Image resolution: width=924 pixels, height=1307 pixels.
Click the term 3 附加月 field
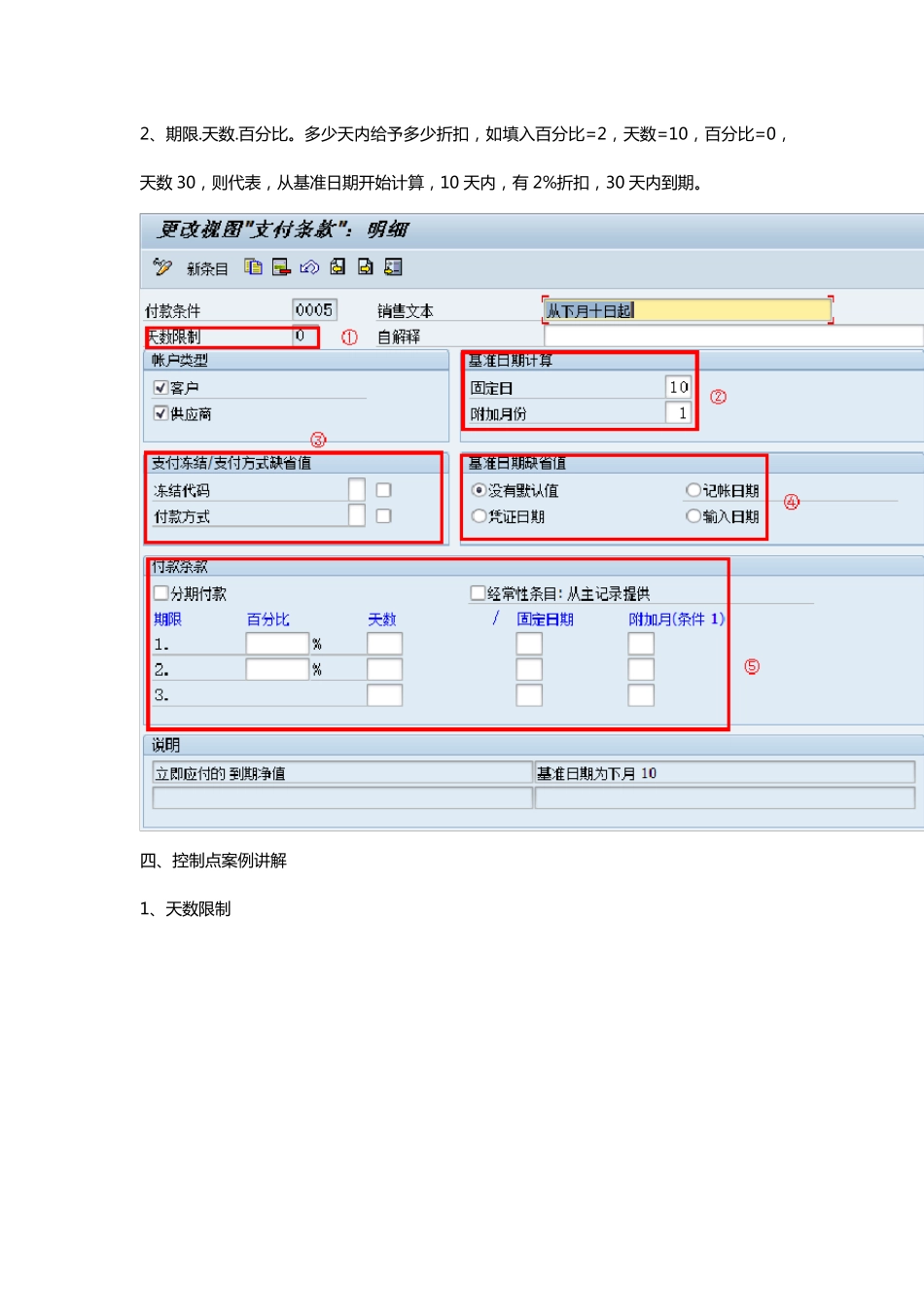tap(641, 695)
